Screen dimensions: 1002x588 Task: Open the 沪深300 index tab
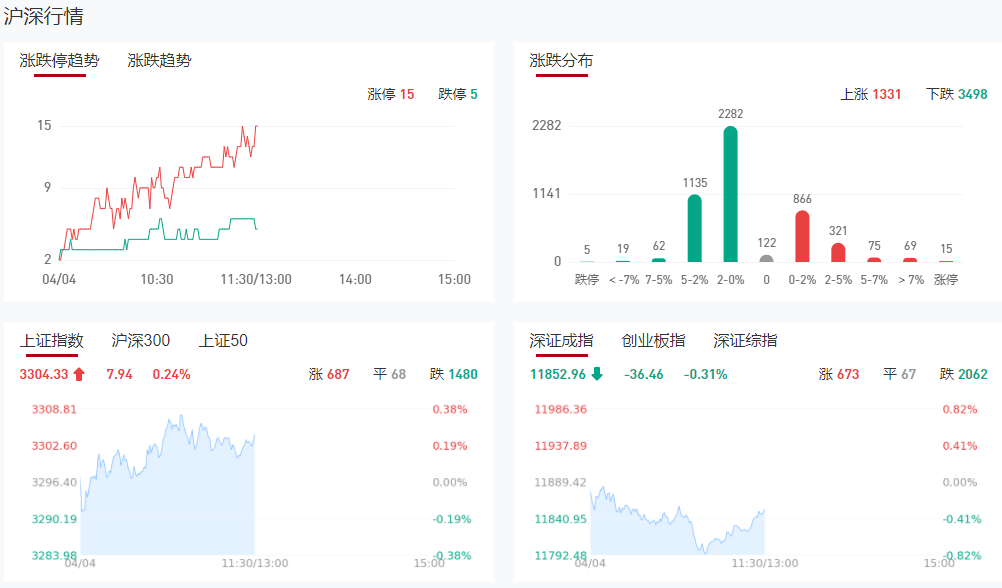click(x=141, y=341)
